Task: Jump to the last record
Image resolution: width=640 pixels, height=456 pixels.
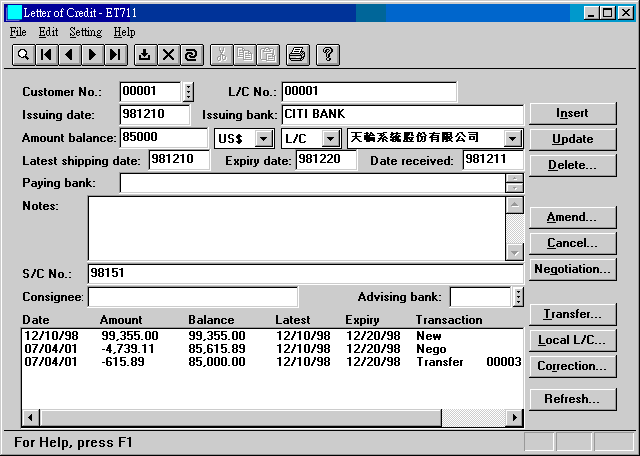Action: tap(116, 55)
